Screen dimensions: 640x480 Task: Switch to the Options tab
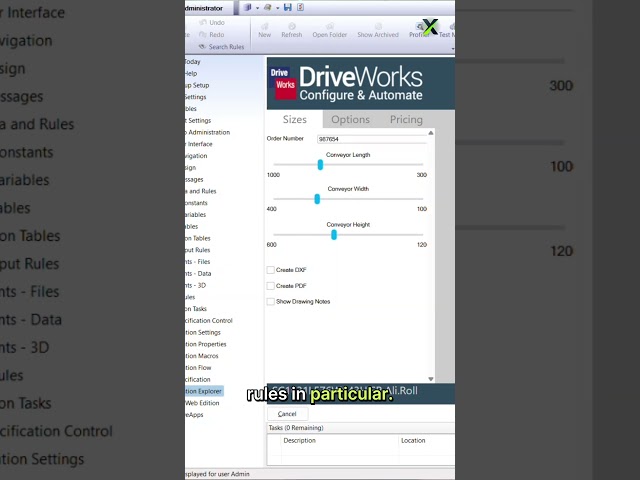(350, 120)
